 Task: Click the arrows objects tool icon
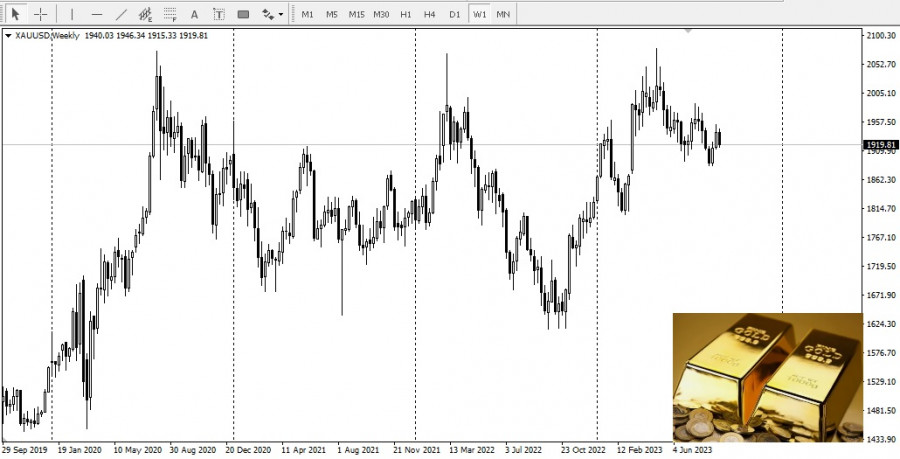267,14
